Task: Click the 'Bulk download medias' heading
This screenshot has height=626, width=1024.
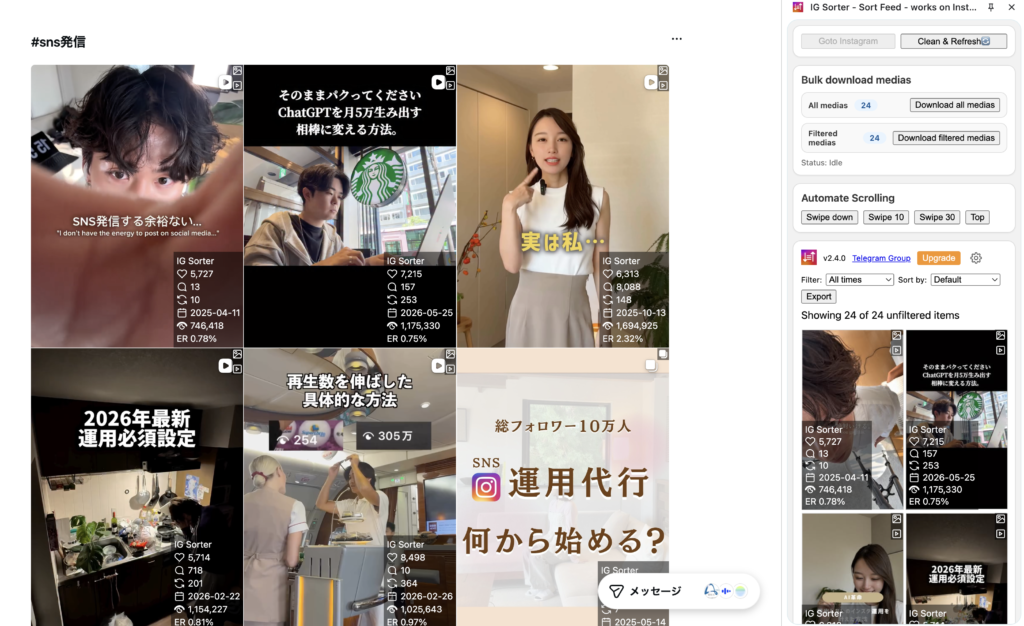Action: tap(856, 80)
